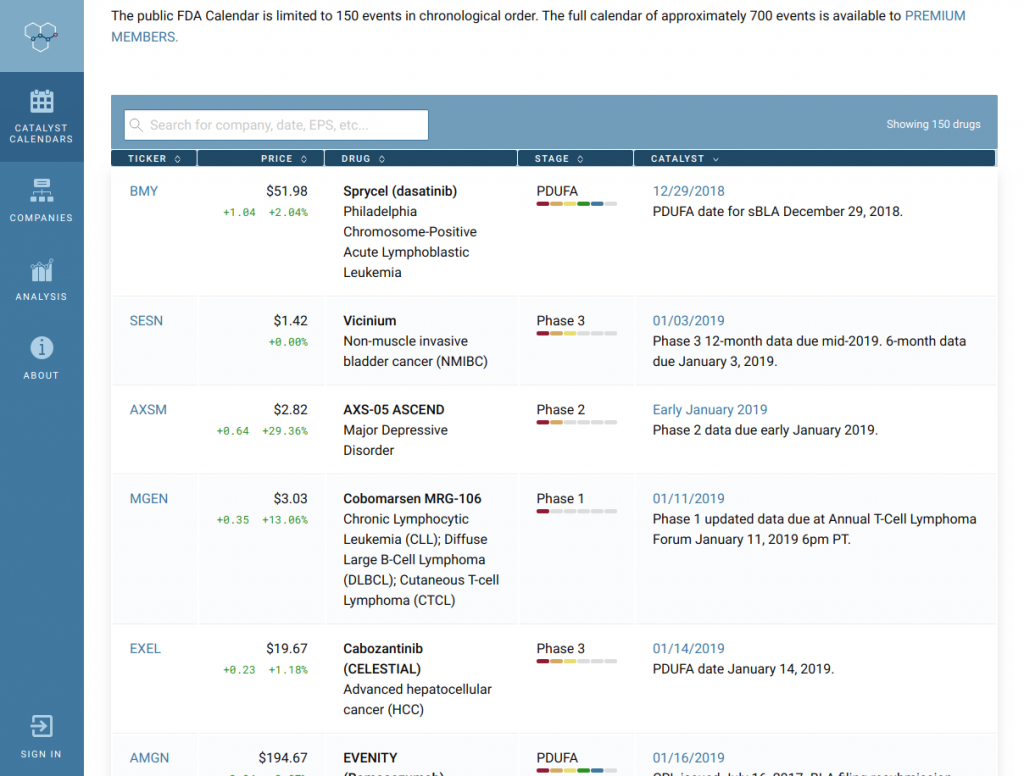The image size is (1024, 776).
Task: Open Catalyst Calendars calendar icon
Action: (x=42, y=101)
